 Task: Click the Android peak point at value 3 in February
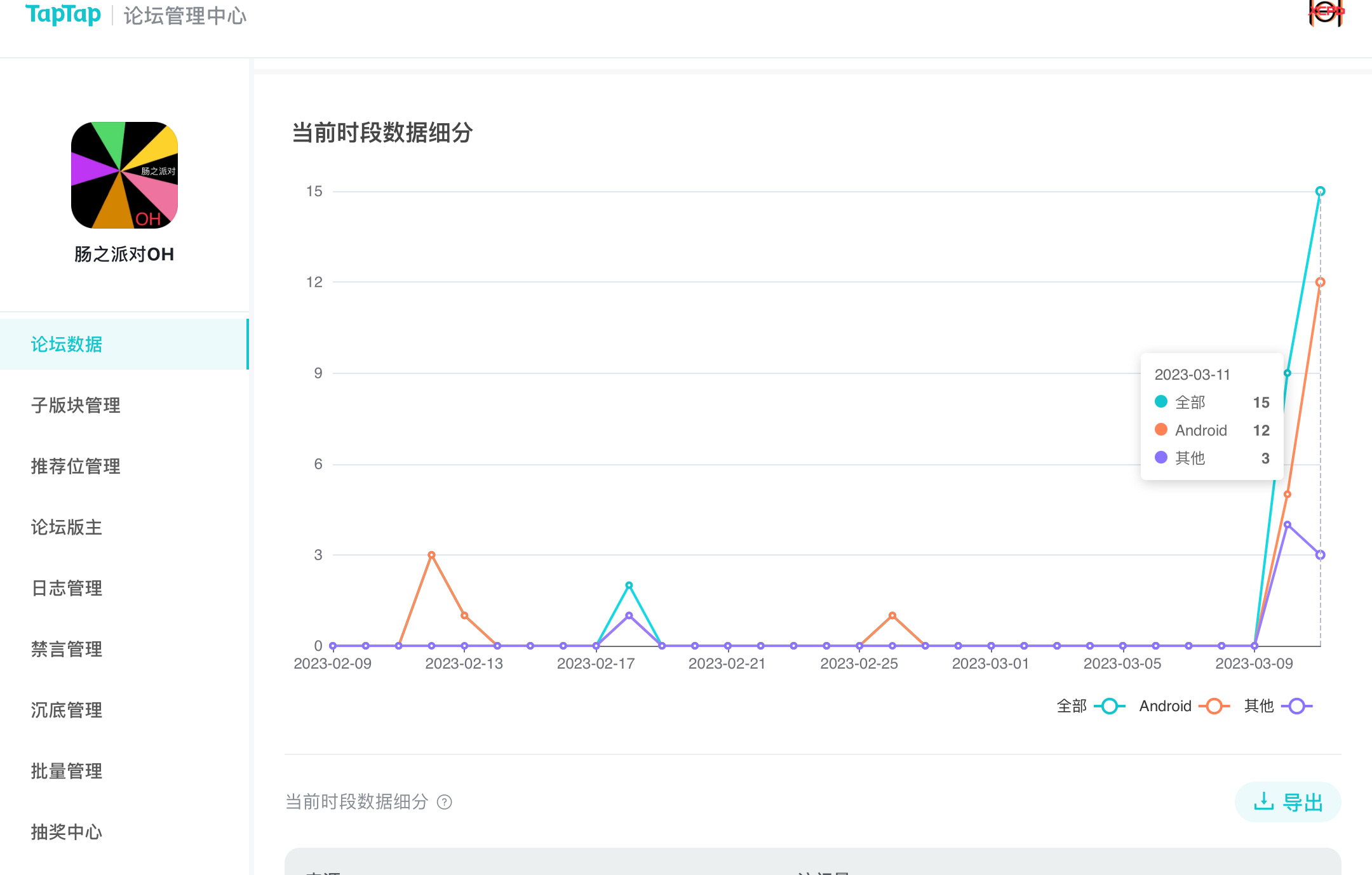tap(431, 555)
